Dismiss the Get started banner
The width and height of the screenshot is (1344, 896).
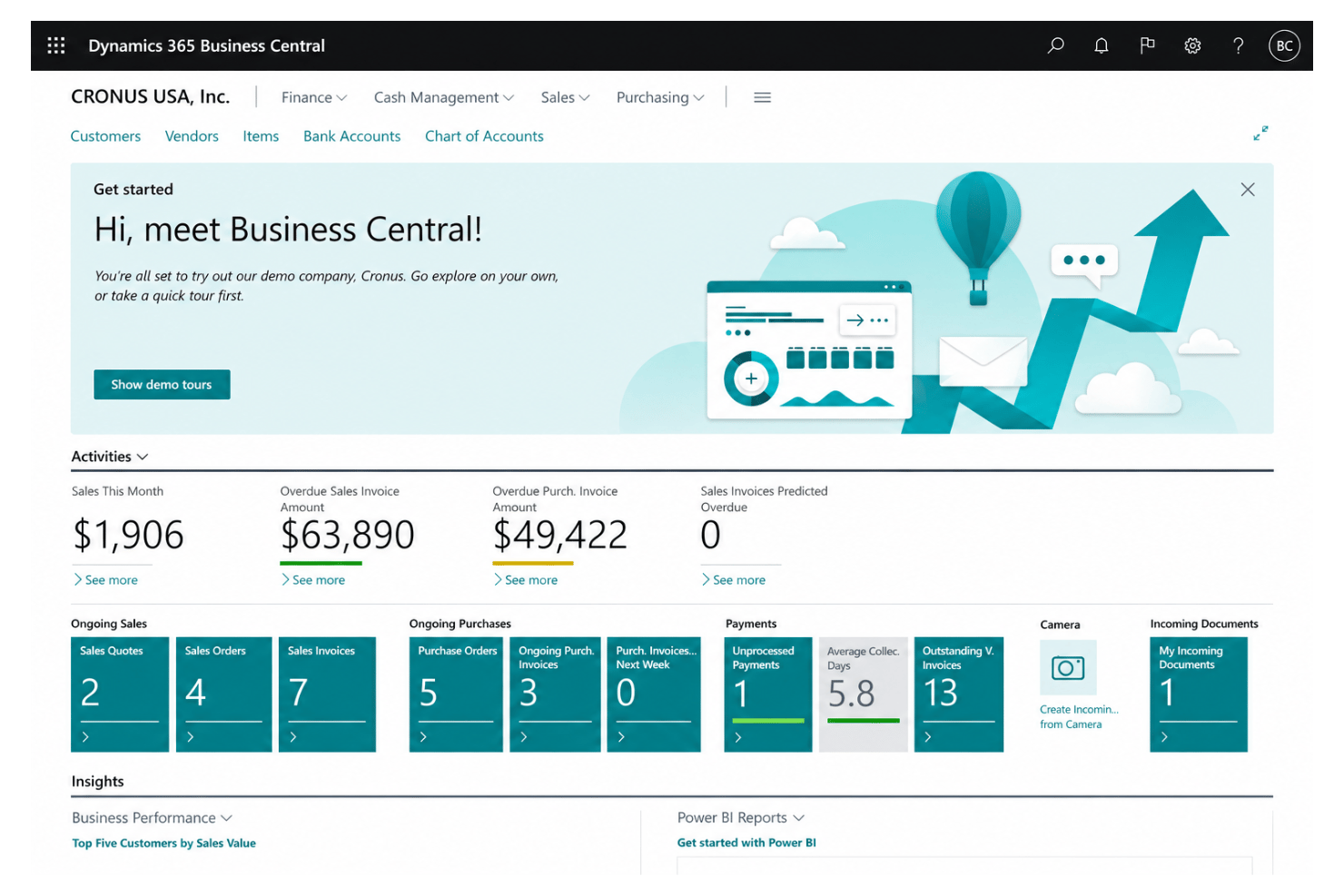click(1248, 189)
